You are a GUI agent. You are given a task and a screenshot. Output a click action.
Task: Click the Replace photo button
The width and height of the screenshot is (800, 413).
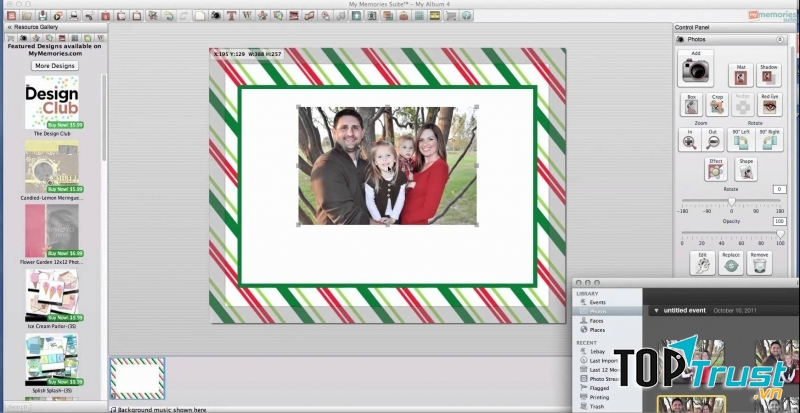click(x=731, y=263)
